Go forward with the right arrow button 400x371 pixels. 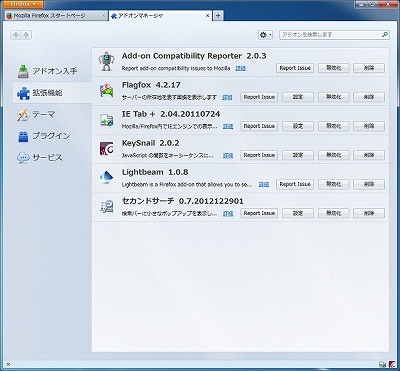(x=27, y=35)
